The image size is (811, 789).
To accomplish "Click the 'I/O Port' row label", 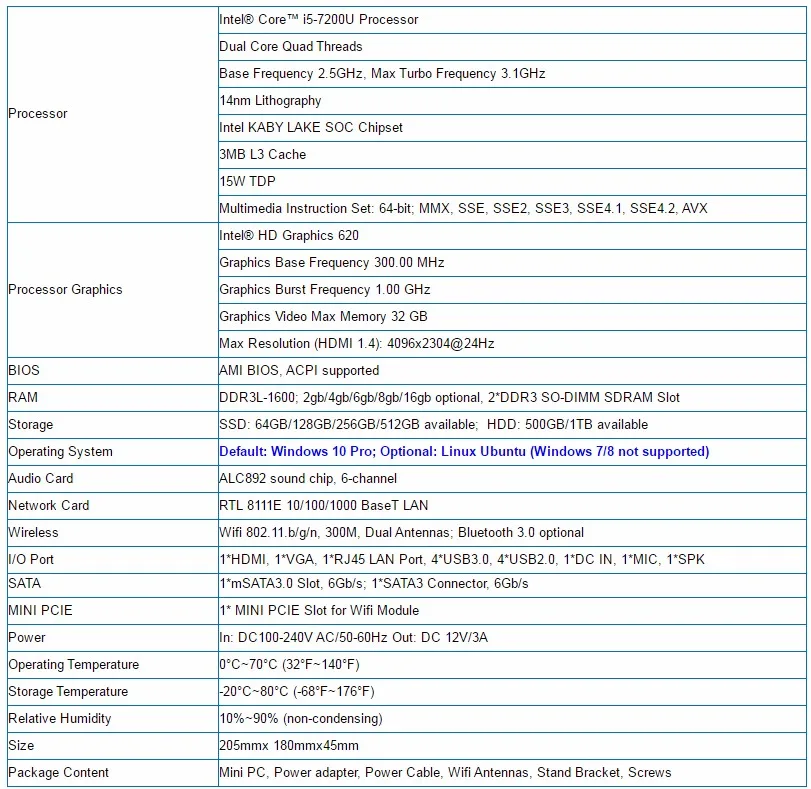I will click(x=113, y=559).
